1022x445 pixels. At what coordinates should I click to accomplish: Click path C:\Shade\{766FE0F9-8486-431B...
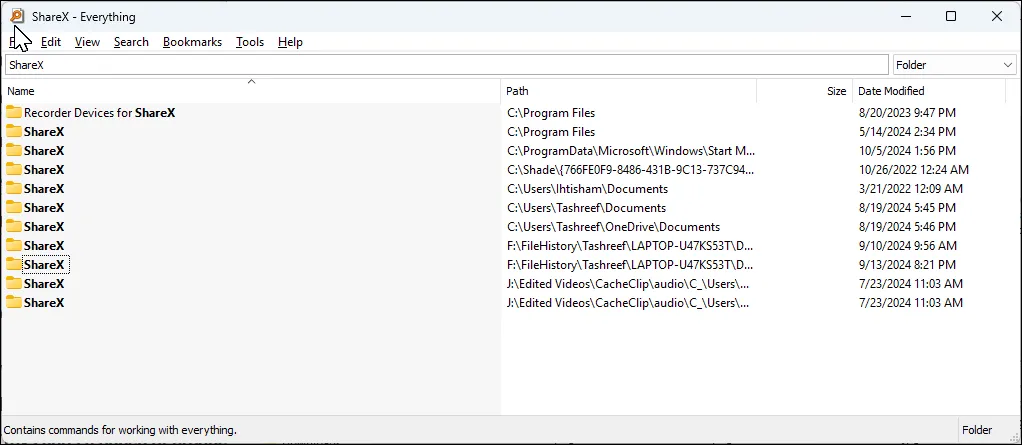[630, 169]
